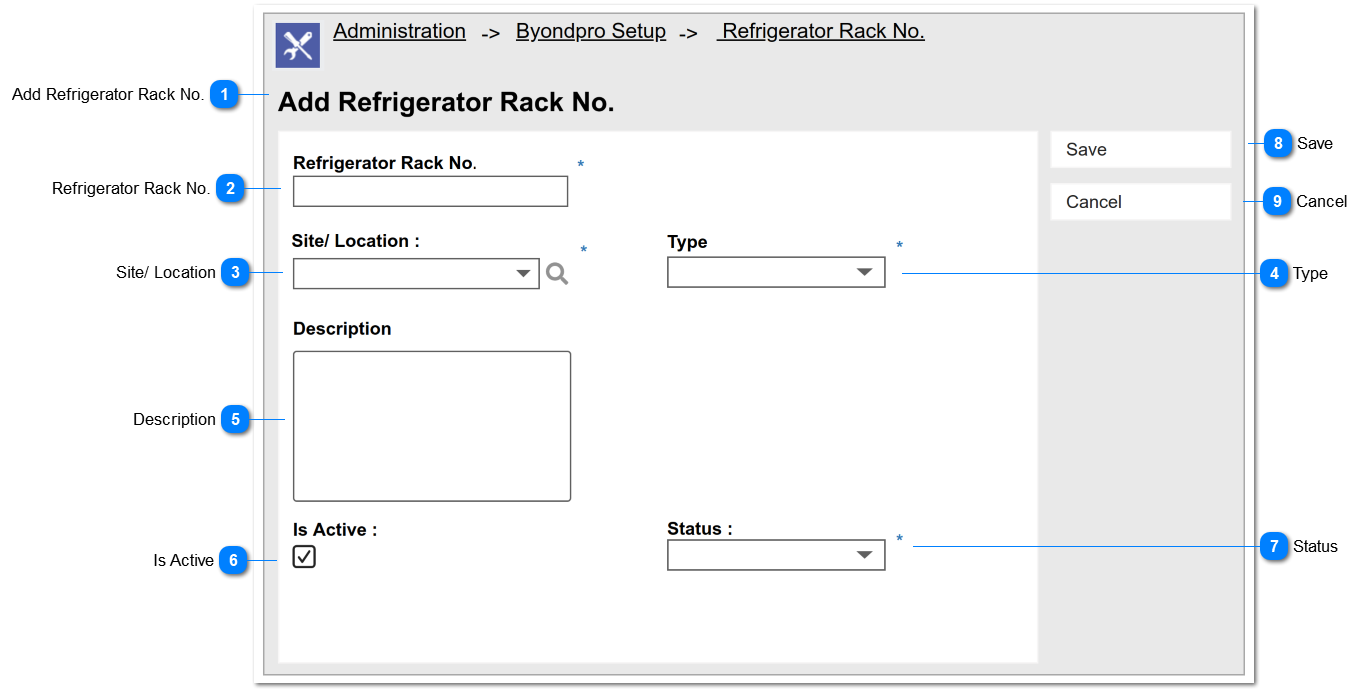Click the Add Refrigerator Rack No. page heading
This screenshot has width=1363, height=692.
[x=446, y=103]
